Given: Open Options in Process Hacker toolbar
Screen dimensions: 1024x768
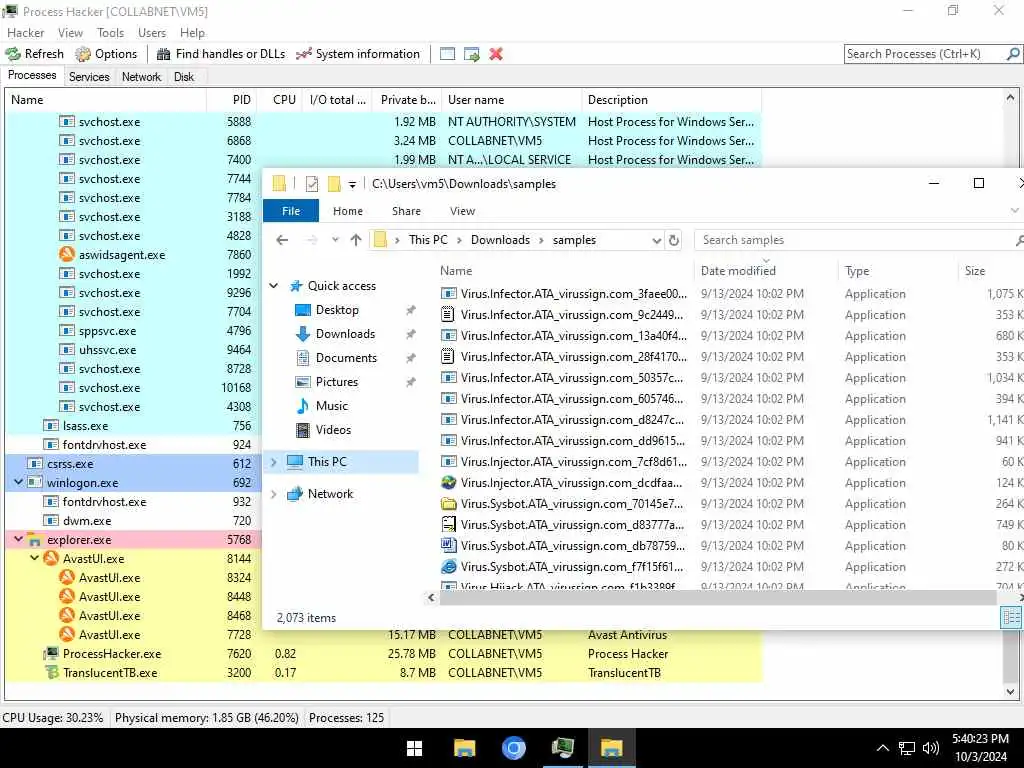Looking at the screenshot, I should coord(106,54).
